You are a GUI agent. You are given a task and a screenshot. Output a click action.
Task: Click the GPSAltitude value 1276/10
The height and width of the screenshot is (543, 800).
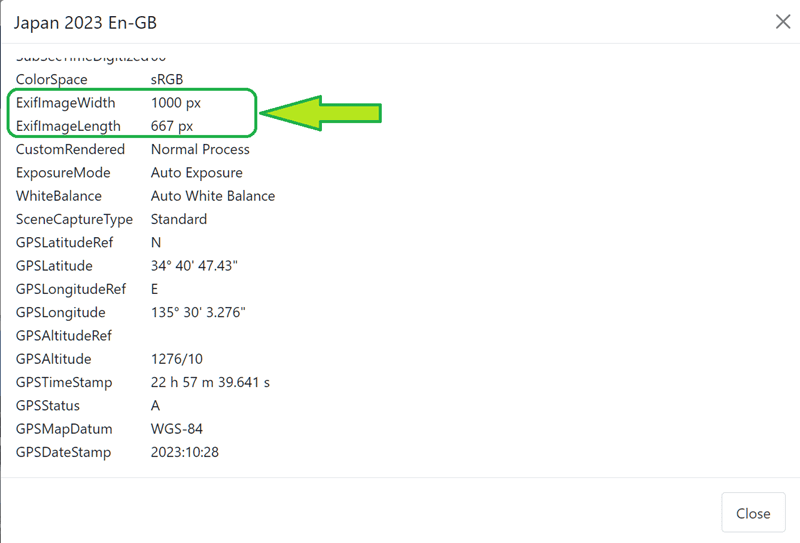click(x=177, y=359)
